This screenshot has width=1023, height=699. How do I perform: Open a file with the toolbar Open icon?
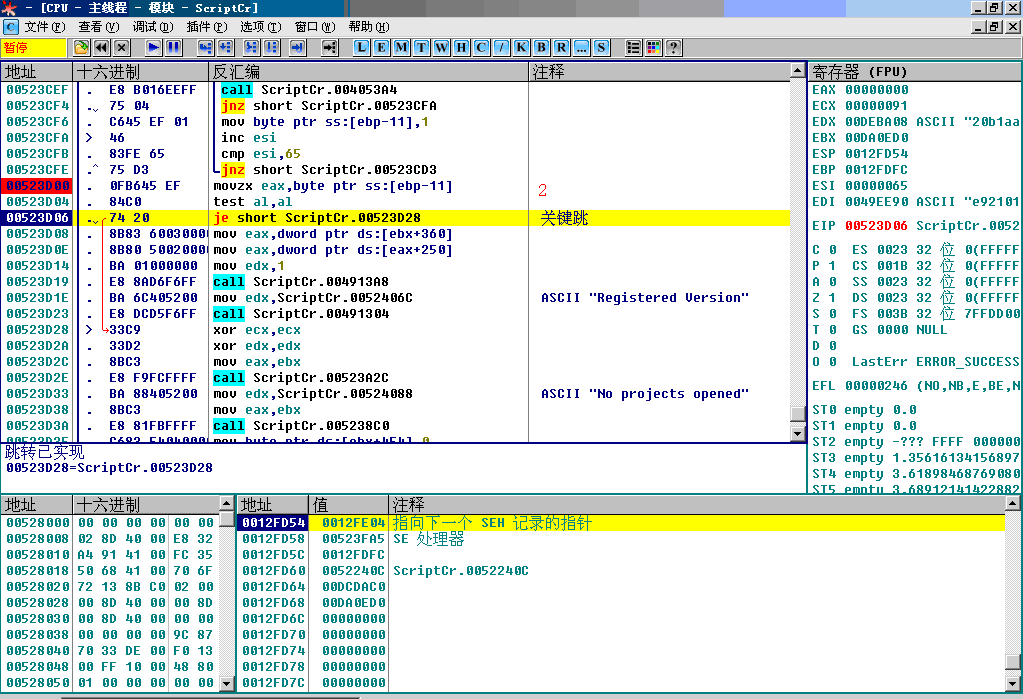[82, 48]
